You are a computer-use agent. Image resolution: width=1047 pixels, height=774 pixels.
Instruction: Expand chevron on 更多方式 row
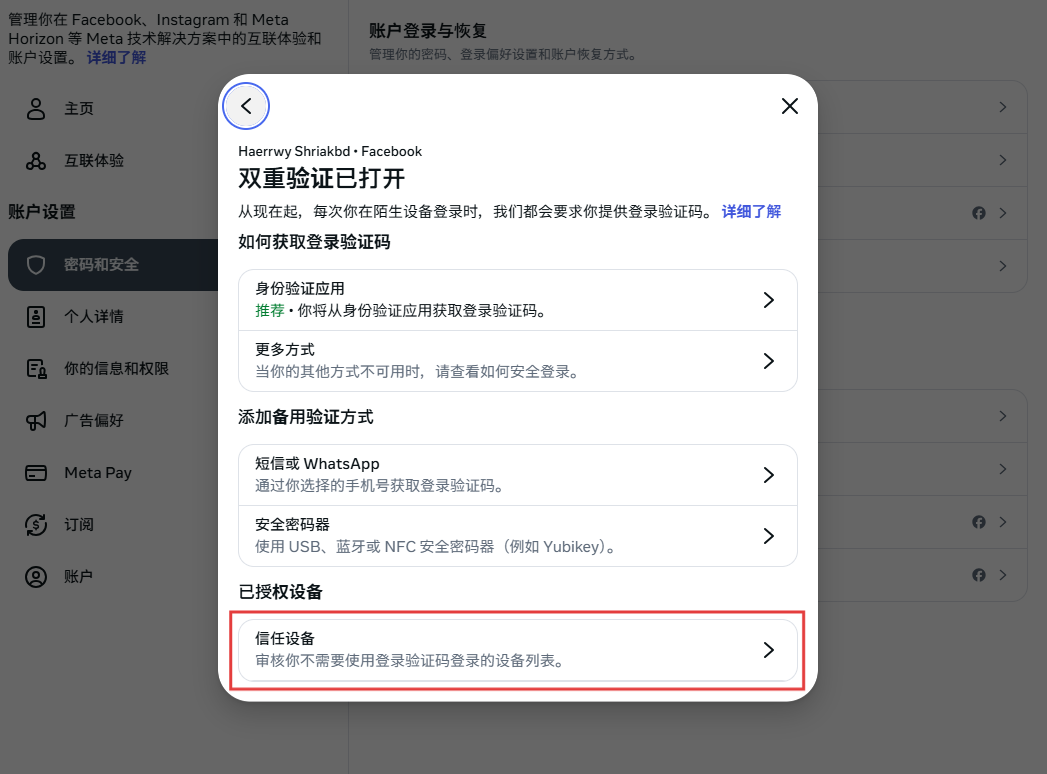[x=769, y=361]
